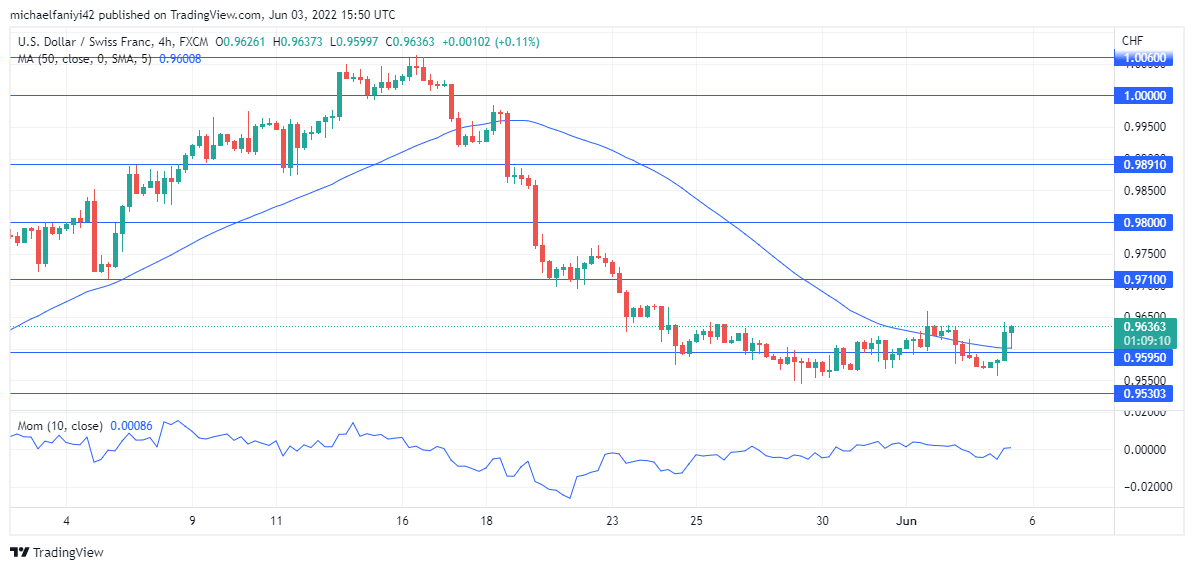Click the change value +0.00102 (+0.11%)
This screenshot has height=570, width=1194.
(493, 43)
